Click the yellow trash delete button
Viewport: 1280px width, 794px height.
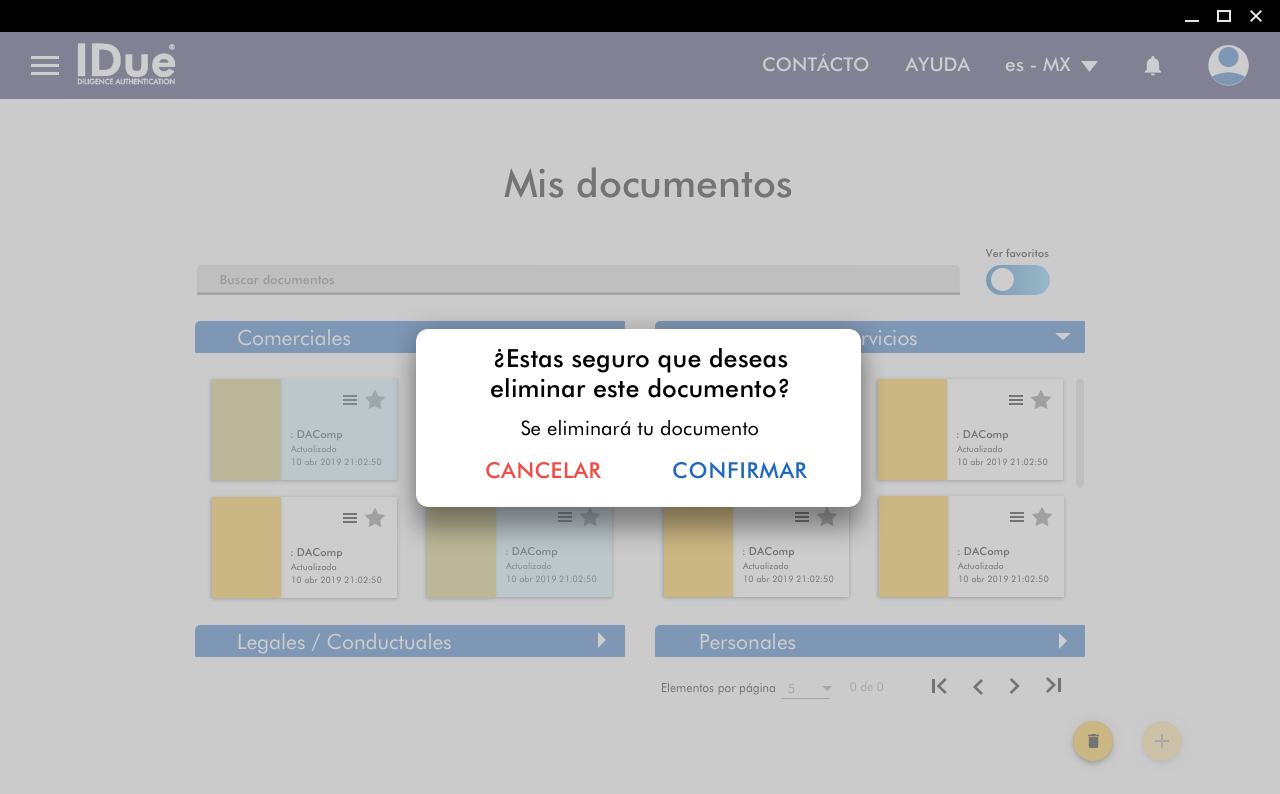click(1093, 741)
